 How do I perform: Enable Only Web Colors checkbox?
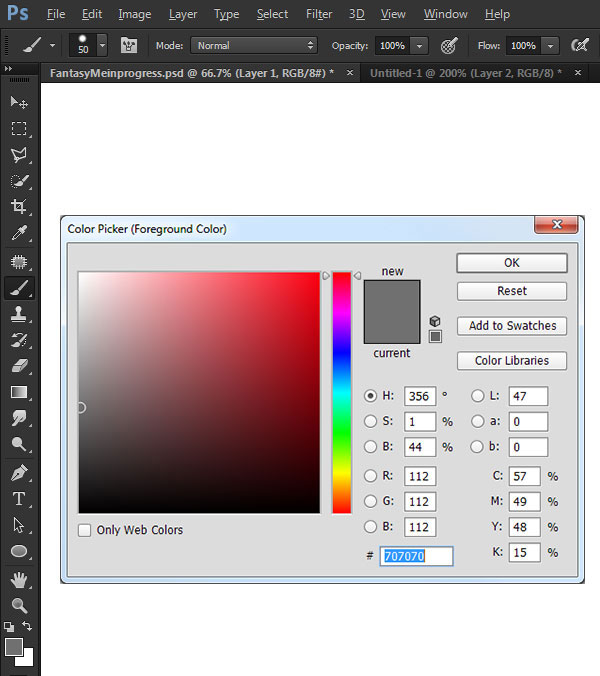84,530
